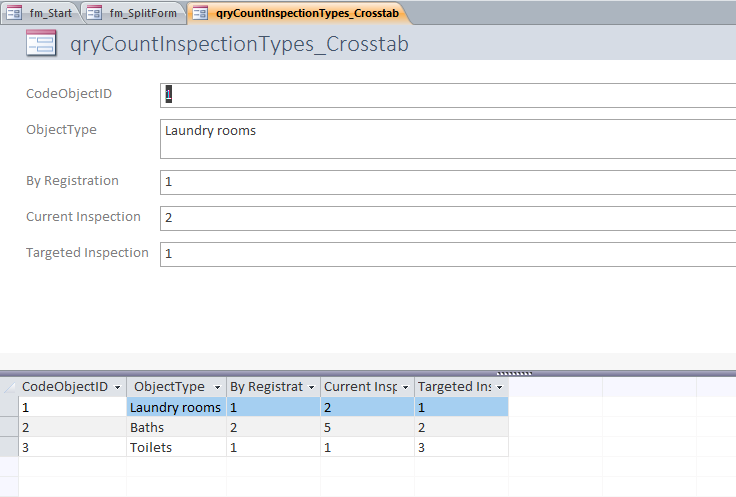
Task: Click the ObjectType field showing Laundry rooms
Action: (448, 139)
